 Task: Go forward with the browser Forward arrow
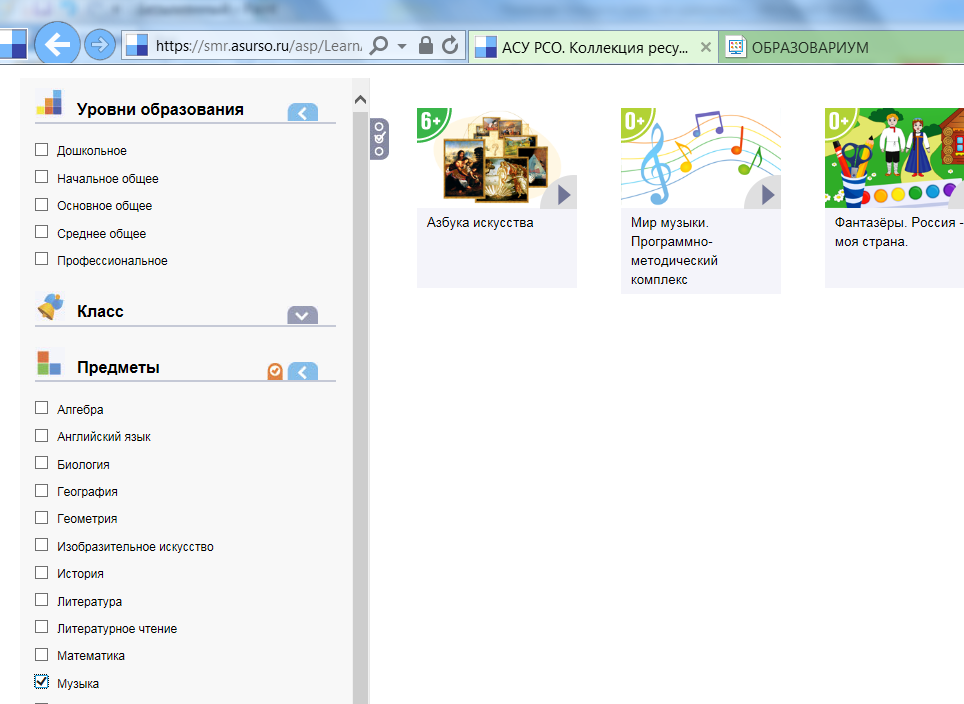tap(100, 44)
